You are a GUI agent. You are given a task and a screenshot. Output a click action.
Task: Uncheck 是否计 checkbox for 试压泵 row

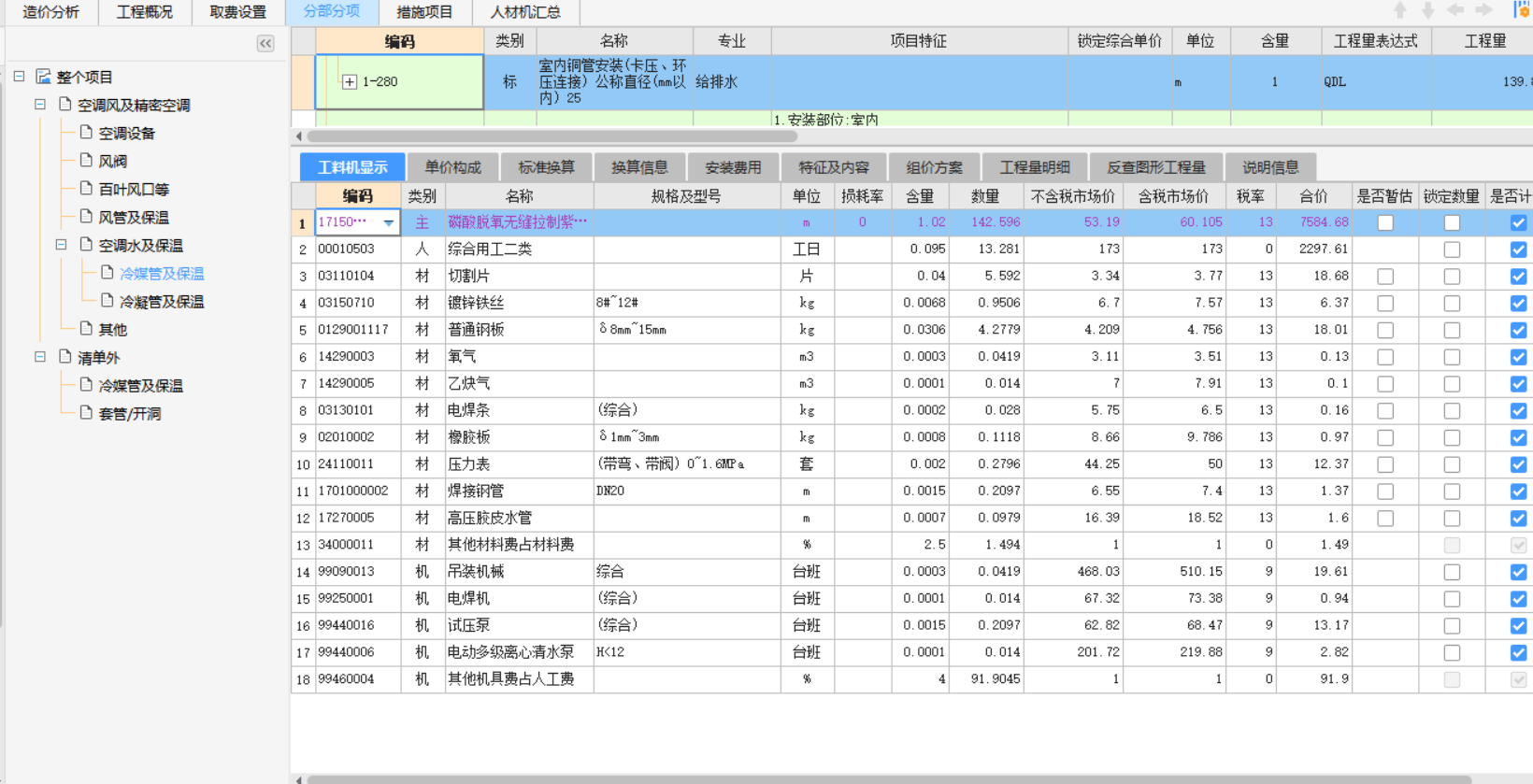(1518, 626)
